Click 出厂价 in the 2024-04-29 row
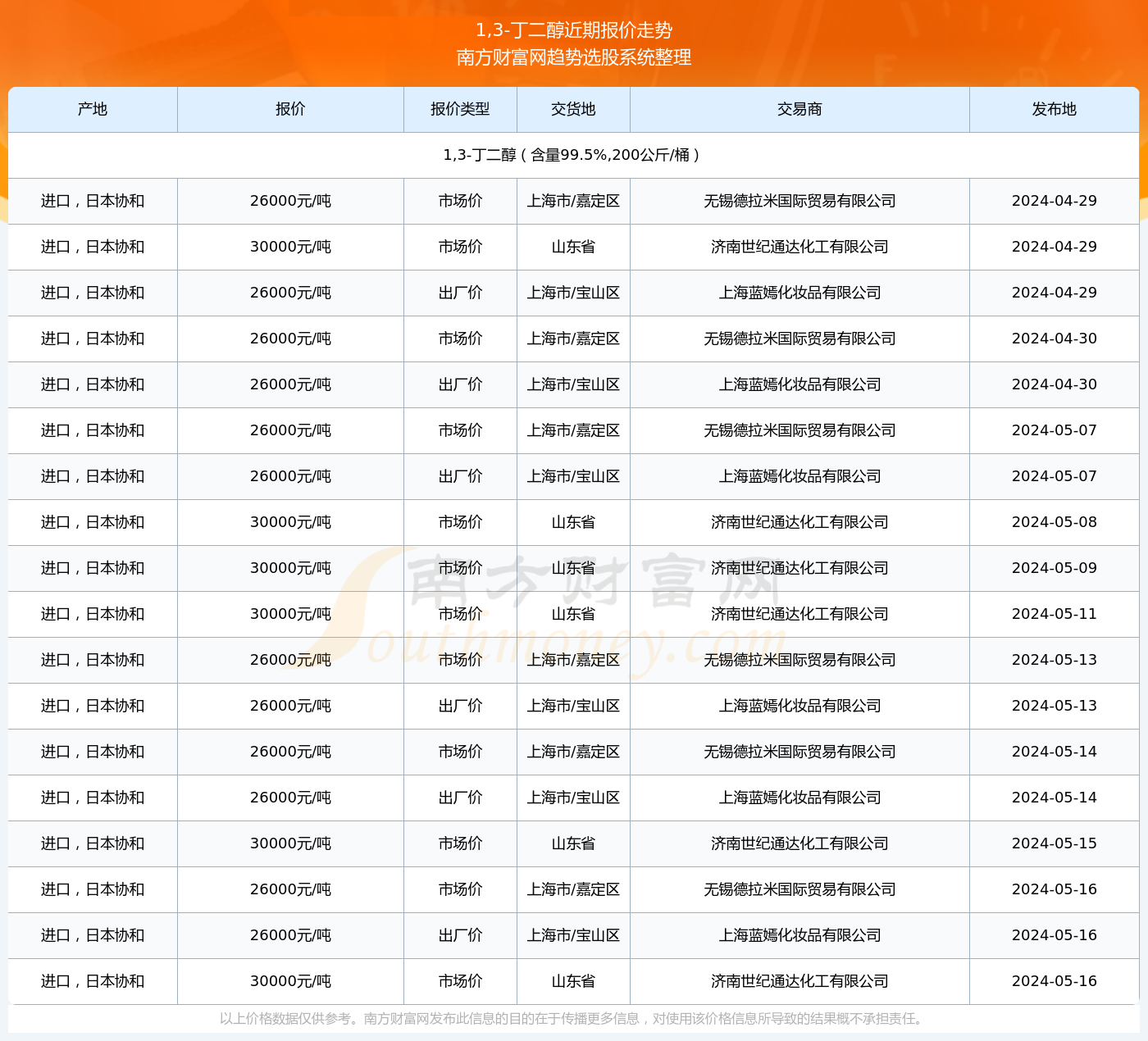This screenshot has height=1041, width=1148. tap(460, 293)
